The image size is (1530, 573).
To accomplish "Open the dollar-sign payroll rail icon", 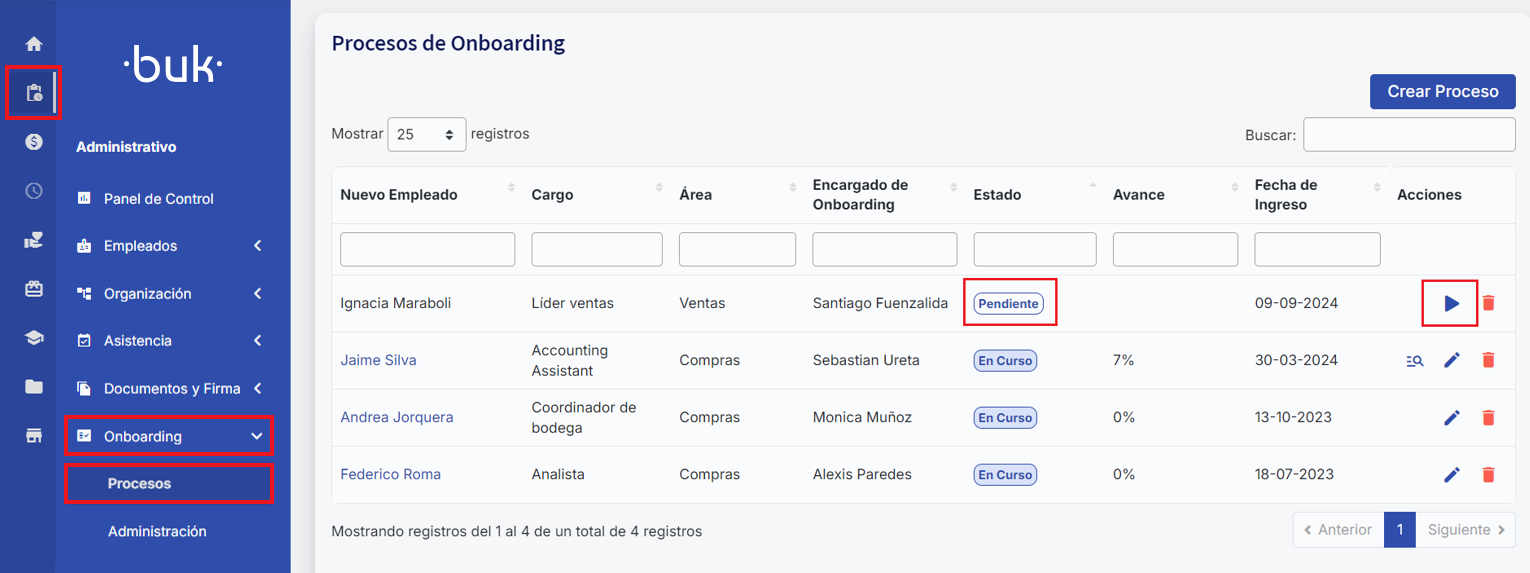I will tap(34, 142).
